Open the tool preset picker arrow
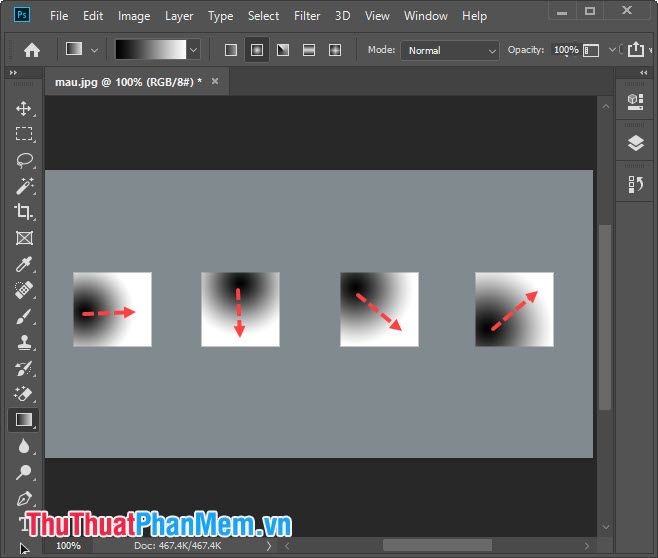The height and width of the screenshot is (558, 658). click(95, 50)
